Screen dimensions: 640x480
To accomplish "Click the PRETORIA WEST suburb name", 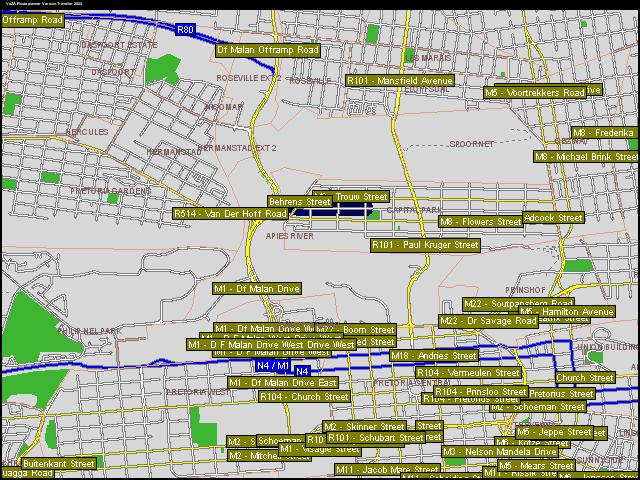I will pyautogui.click(x=198, y=392).
